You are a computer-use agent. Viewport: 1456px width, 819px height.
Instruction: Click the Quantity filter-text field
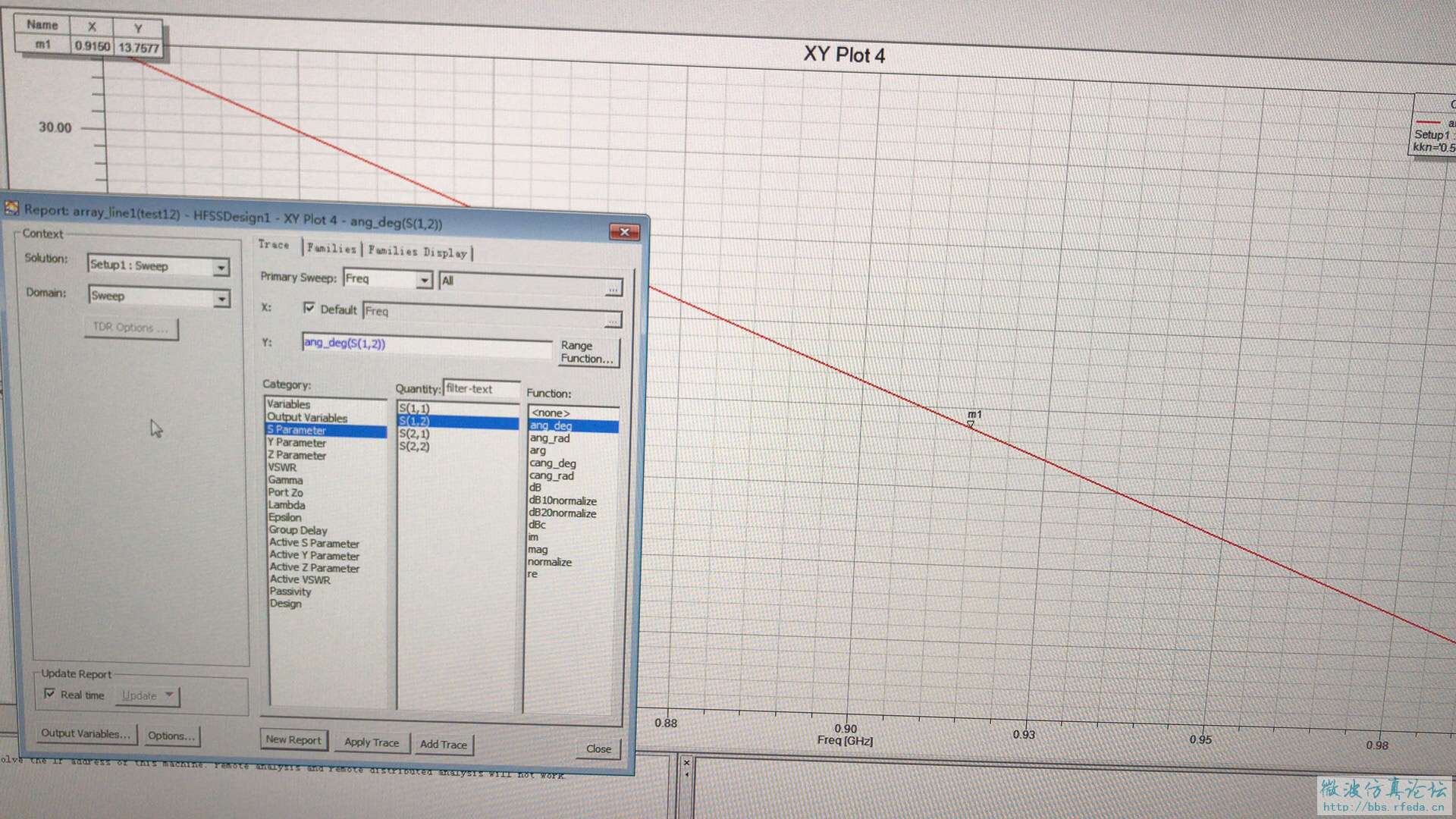pos(482,389)
